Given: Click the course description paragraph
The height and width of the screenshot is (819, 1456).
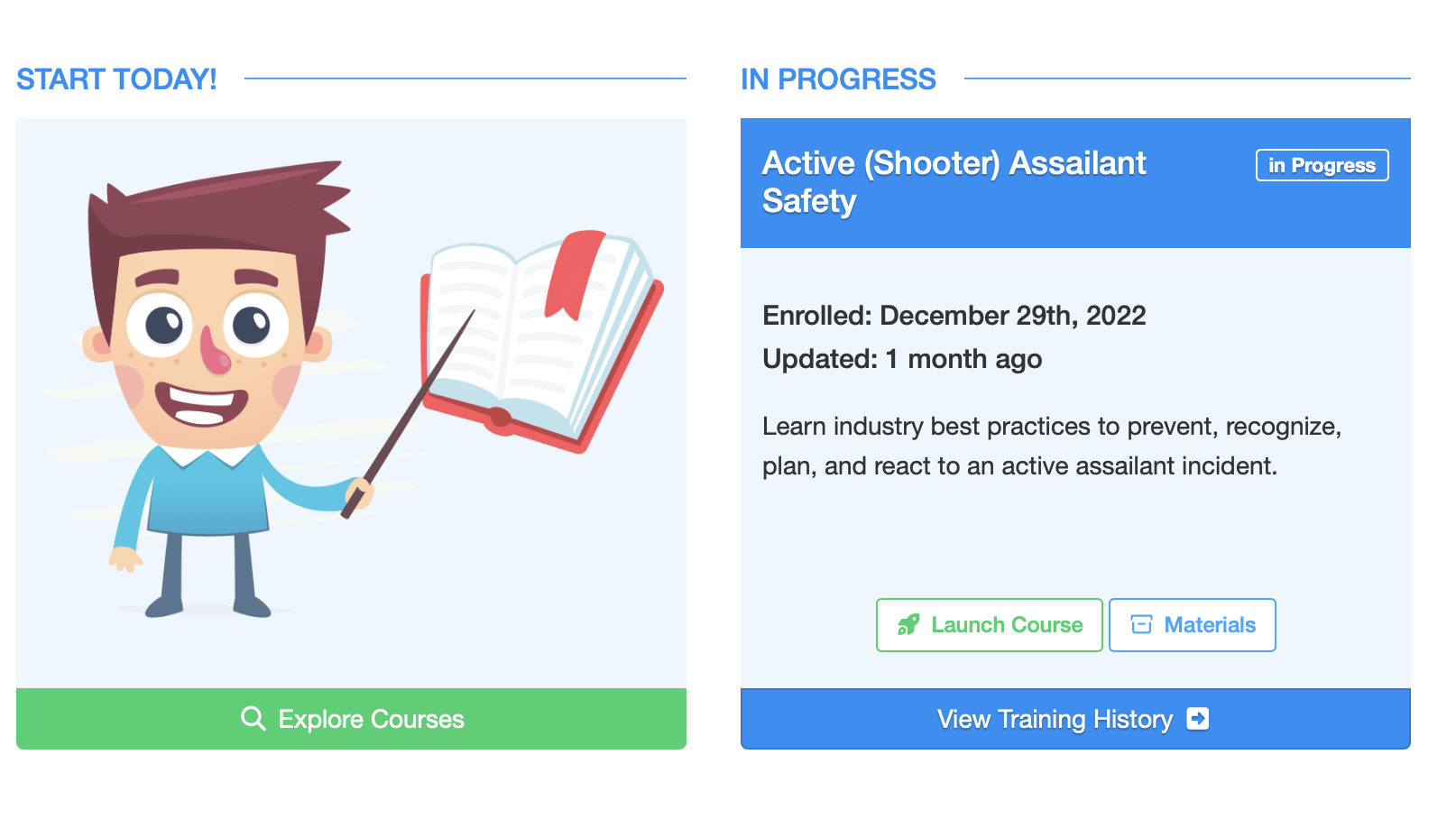Looking at the screenshot, I should [1052, 446].
